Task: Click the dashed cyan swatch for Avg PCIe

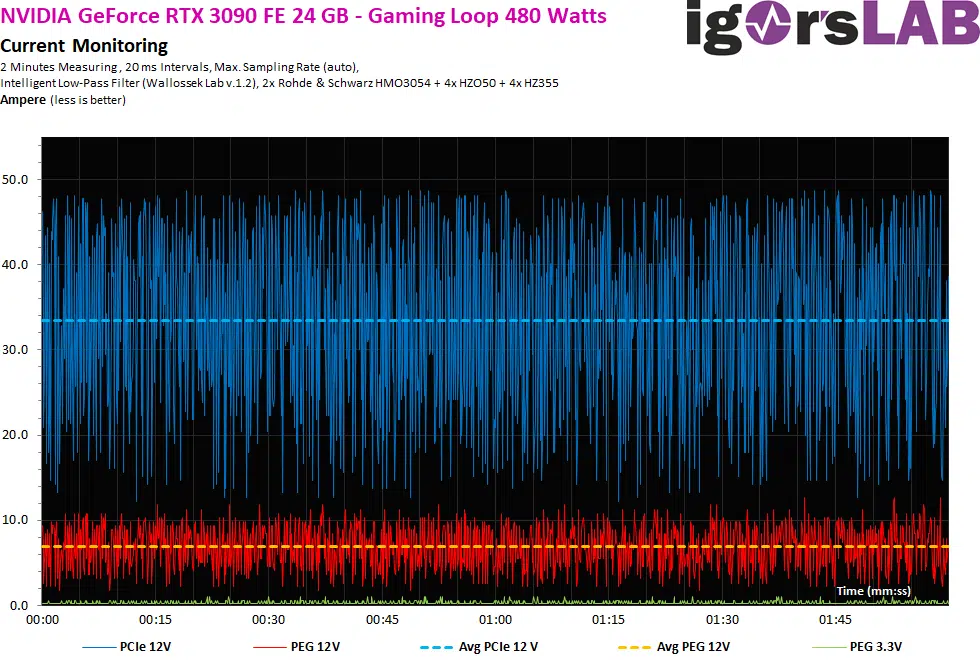Action: click(437, 648)
